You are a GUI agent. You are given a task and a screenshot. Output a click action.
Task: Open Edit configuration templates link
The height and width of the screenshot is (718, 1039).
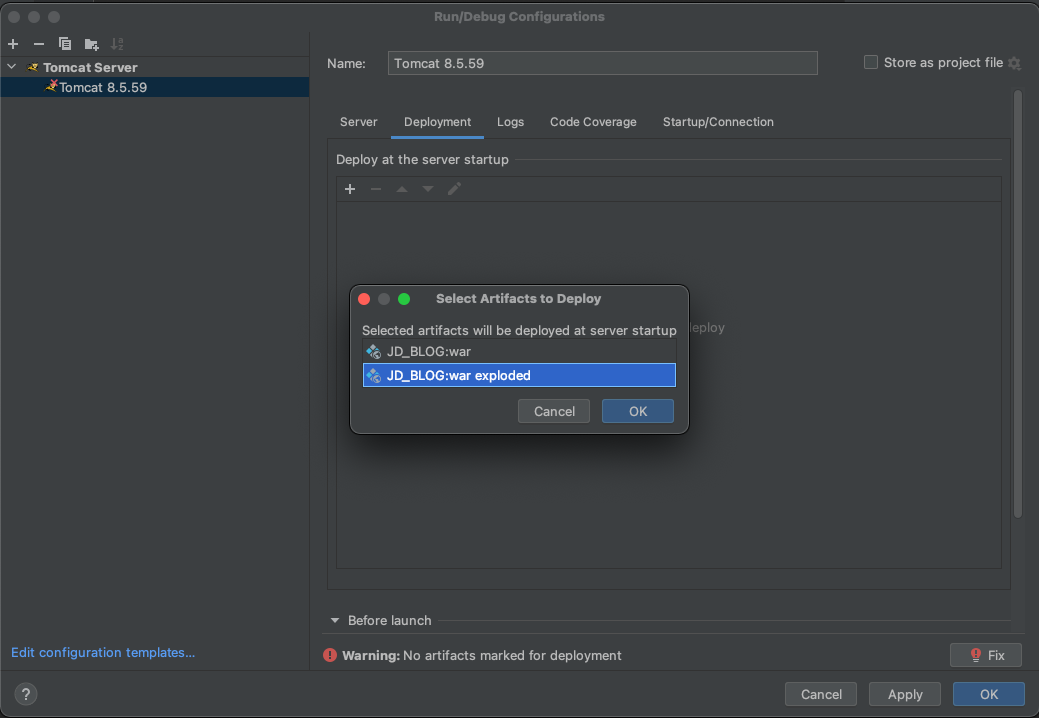pyautogui.click(x=103, y=652)
